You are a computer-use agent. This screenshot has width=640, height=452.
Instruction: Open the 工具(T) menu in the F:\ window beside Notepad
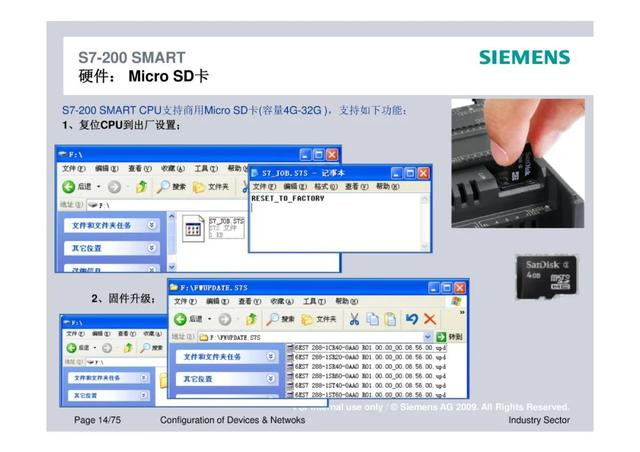click(x=206, y=168)
